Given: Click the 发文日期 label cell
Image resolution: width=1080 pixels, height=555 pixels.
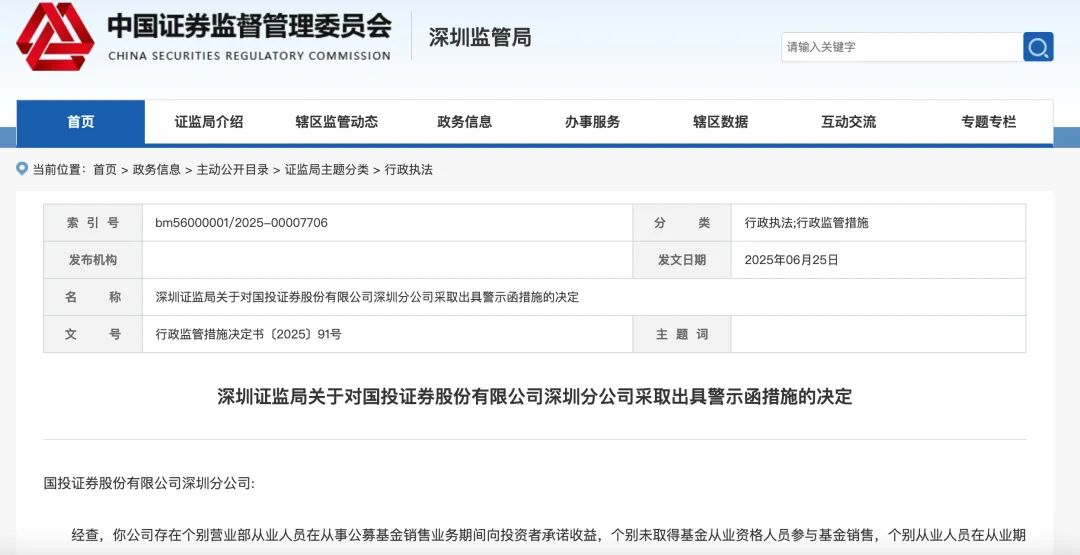Looking at the screenshot, I should (x=682, y=260).
